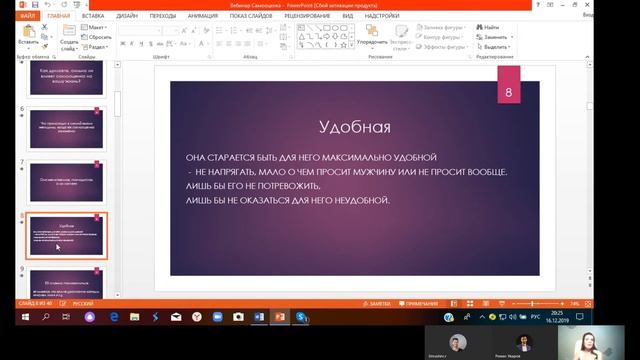
Task: Open the Layout (Макет) dropdown
Action: coord(94,27)
